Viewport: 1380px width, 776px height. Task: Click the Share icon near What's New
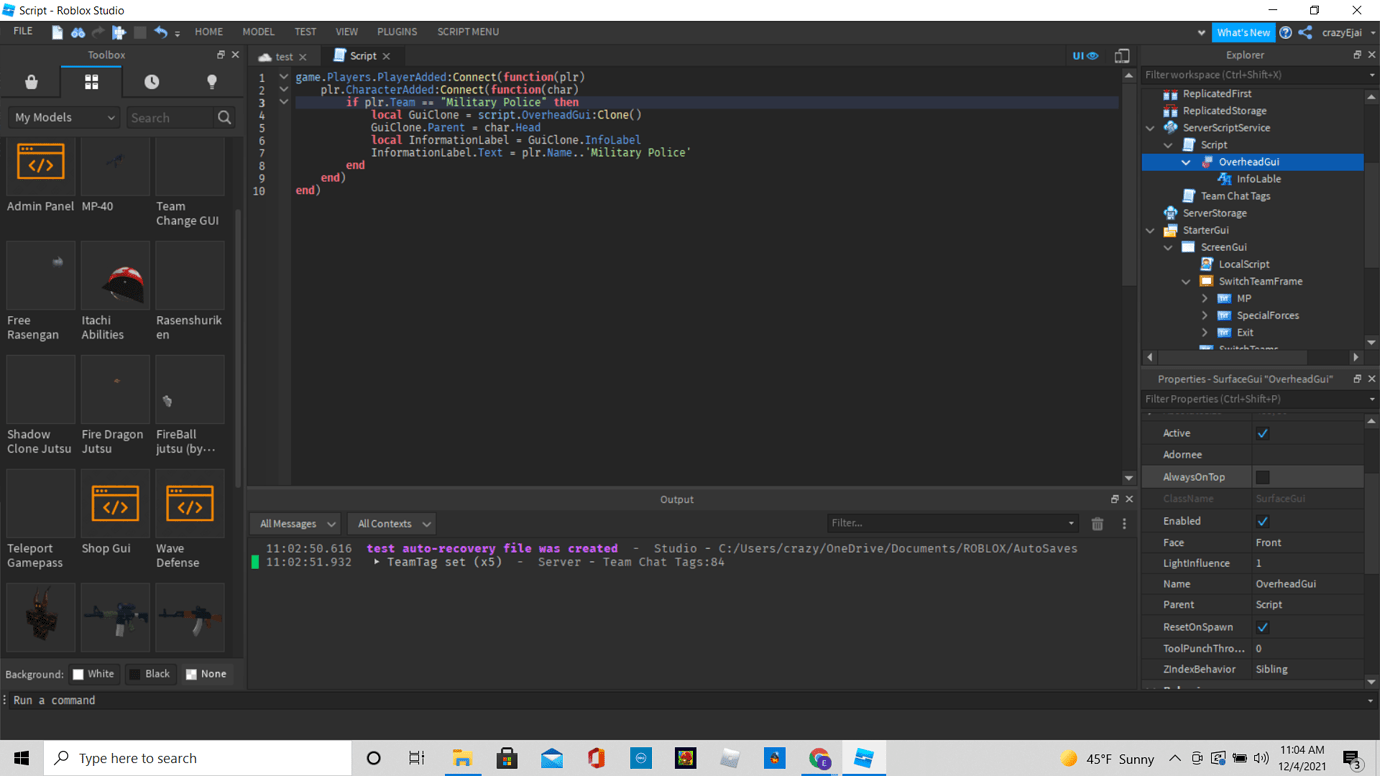pyautogui.click(x=1305, y=32)
